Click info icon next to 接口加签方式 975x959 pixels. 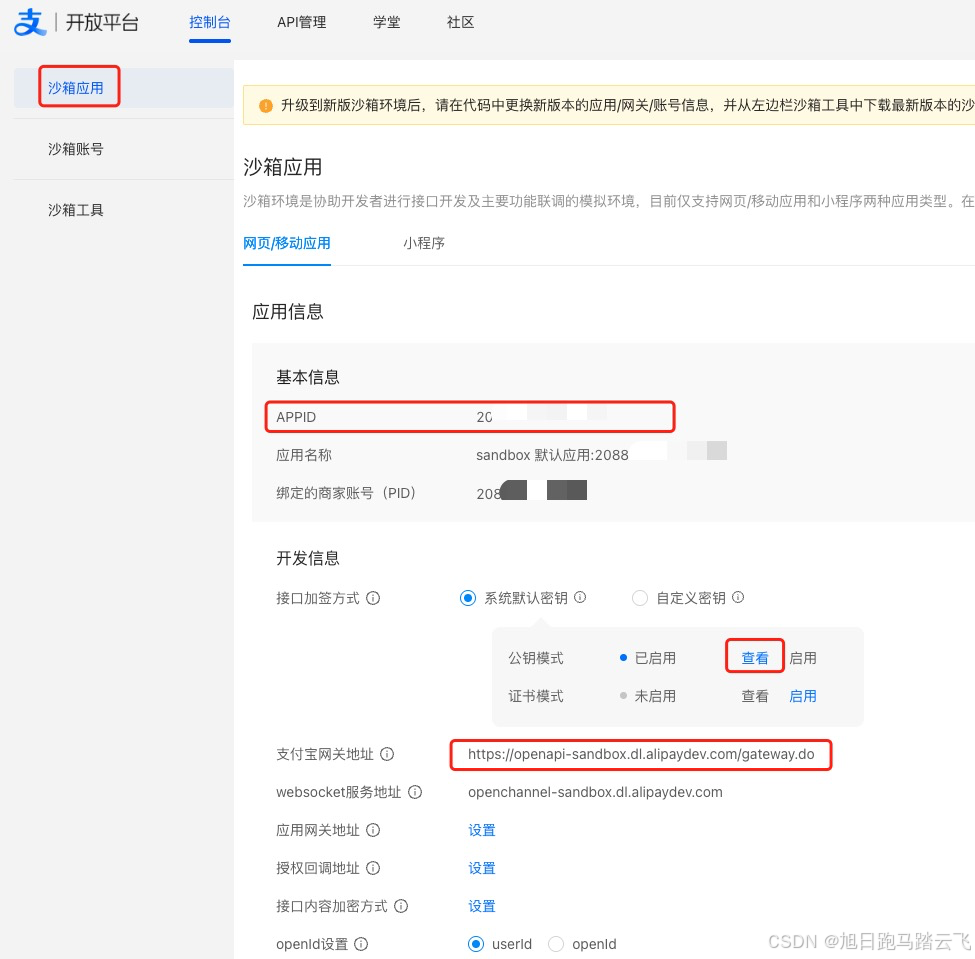[373, 598]
